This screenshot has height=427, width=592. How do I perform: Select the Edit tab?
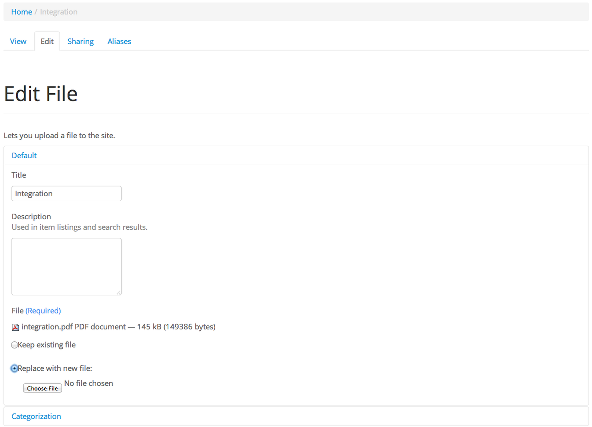point(47,41)
